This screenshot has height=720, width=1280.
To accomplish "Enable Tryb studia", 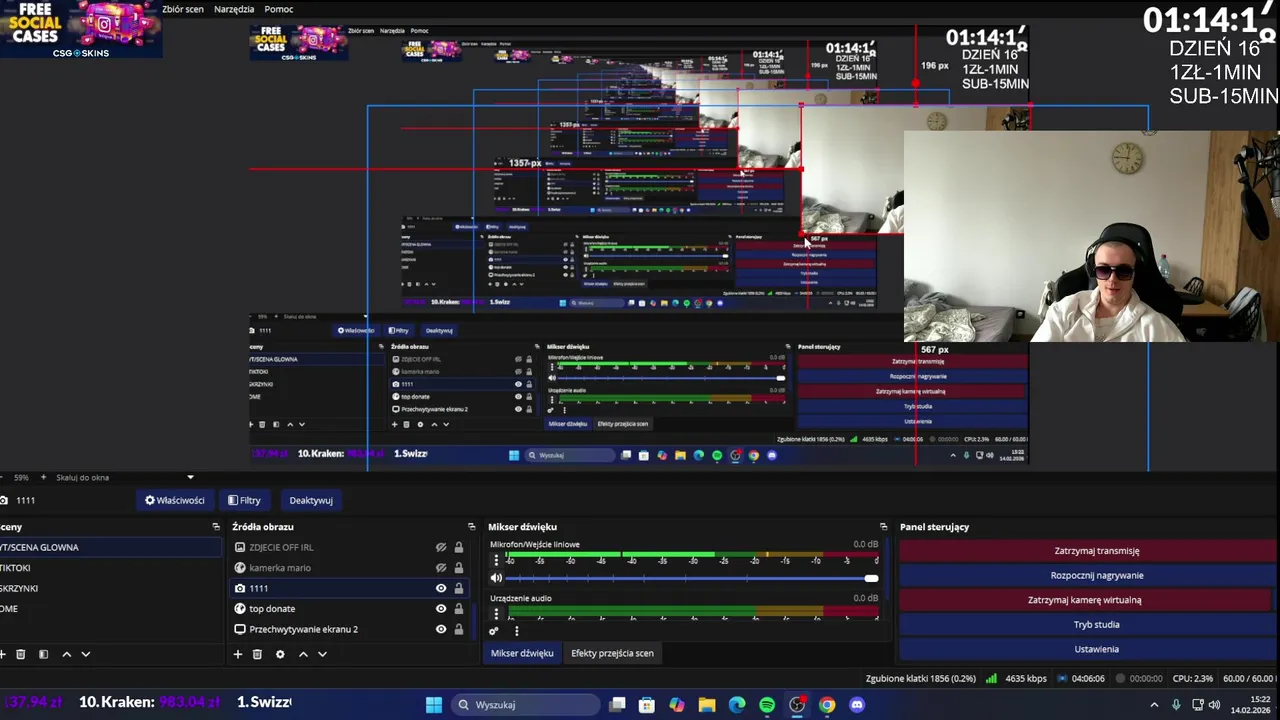I will pyautogui.click(x=1087, y=624).
